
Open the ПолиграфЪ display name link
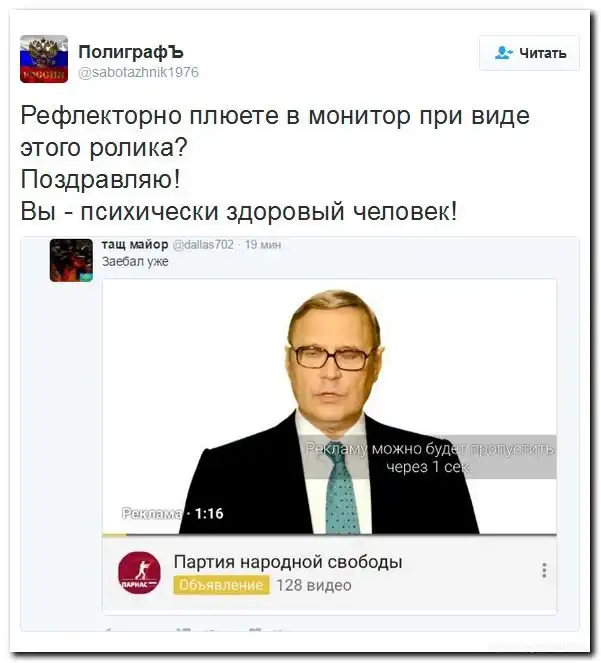click(131, 52)
